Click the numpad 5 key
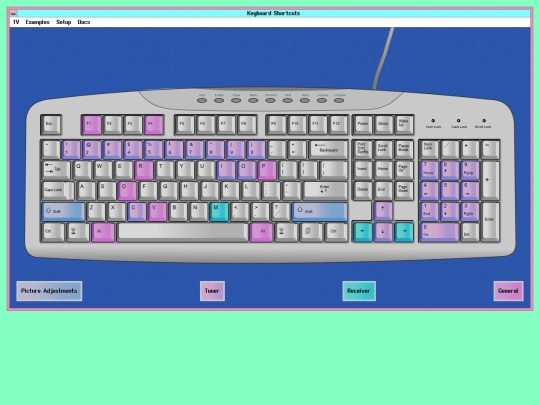 pos(449,191)
